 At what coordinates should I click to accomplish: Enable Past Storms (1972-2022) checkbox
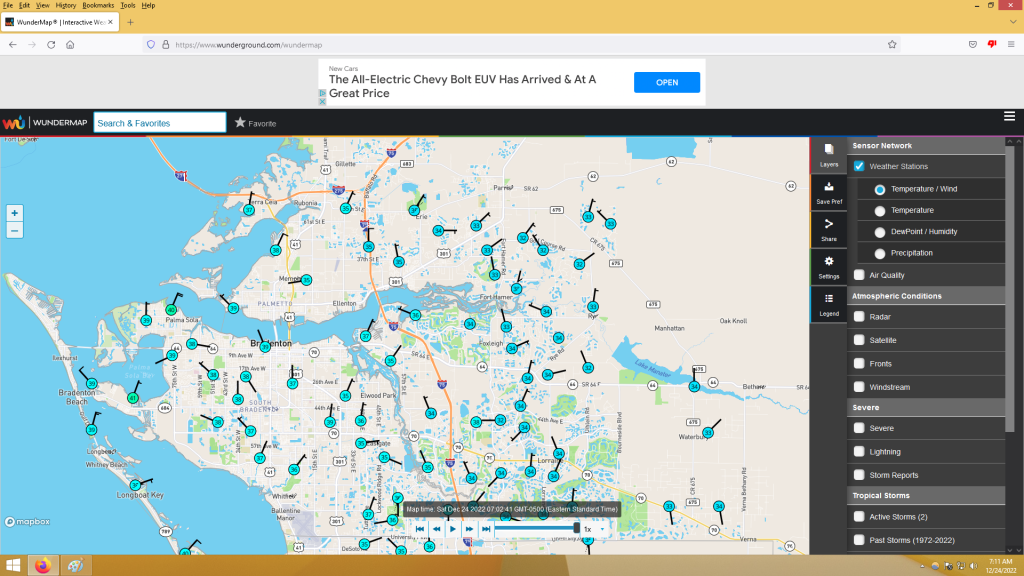pyautogui.click(x=859, y=540)
